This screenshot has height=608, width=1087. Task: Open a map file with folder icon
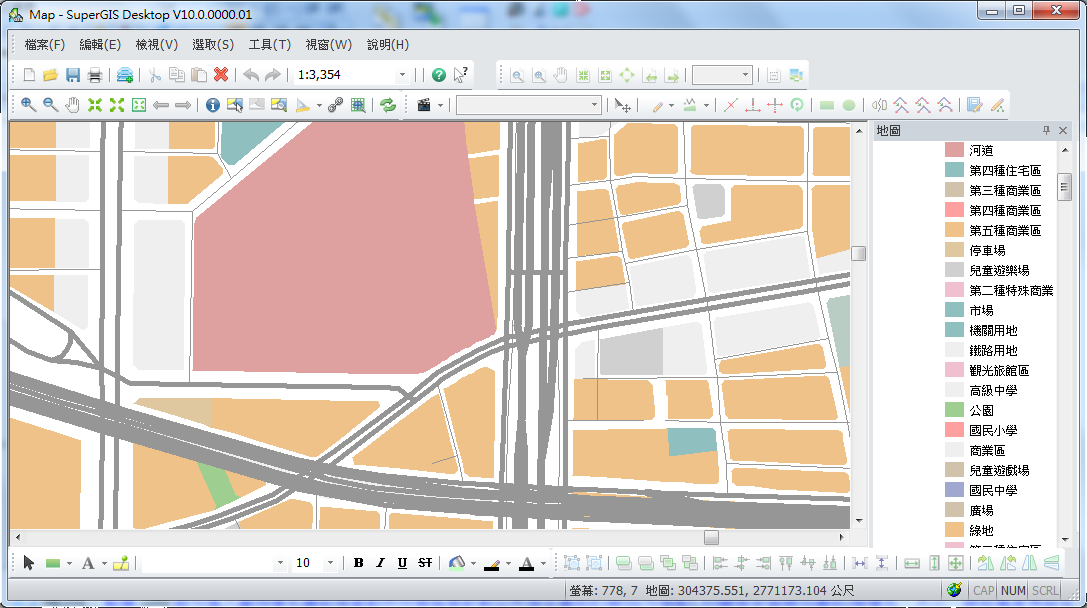(51, 75)
